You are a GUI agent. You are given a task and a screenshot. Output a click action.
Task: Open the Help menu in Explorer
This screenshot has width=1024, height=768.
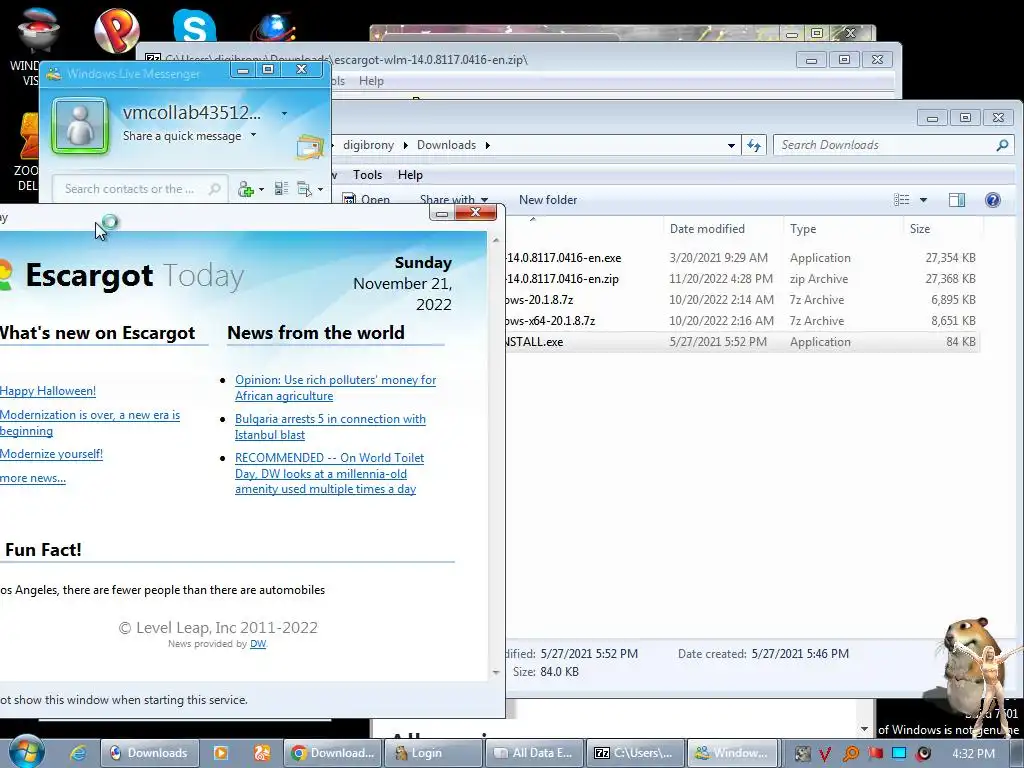[x=410, y=174]
